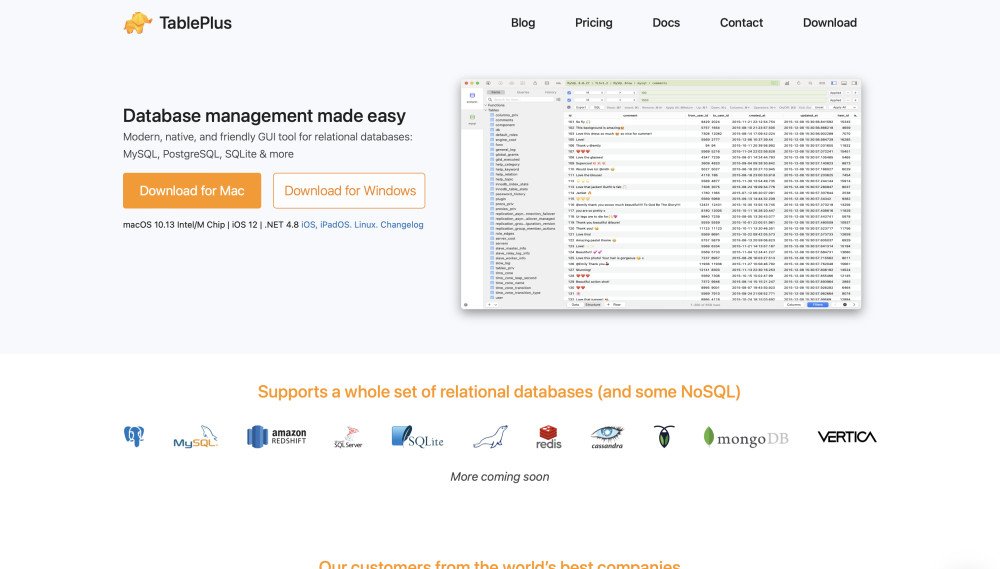Click the MongoDB logo
This screenshot has height=569, width=1000.
[746, 437]
